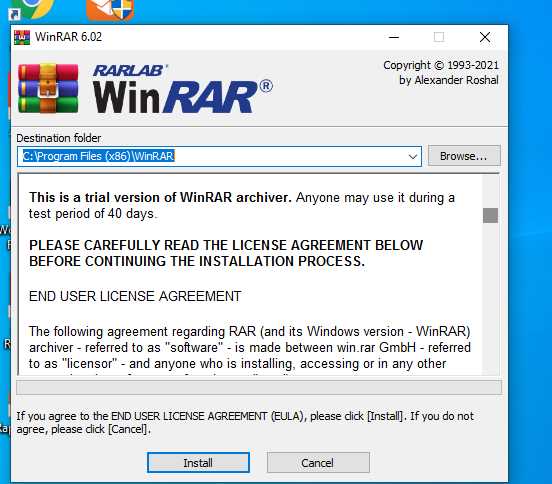Click the WinRAR 6.02 title bar text
The height and width of the screenshot is (484, 552).
click(x=68, y=37)
